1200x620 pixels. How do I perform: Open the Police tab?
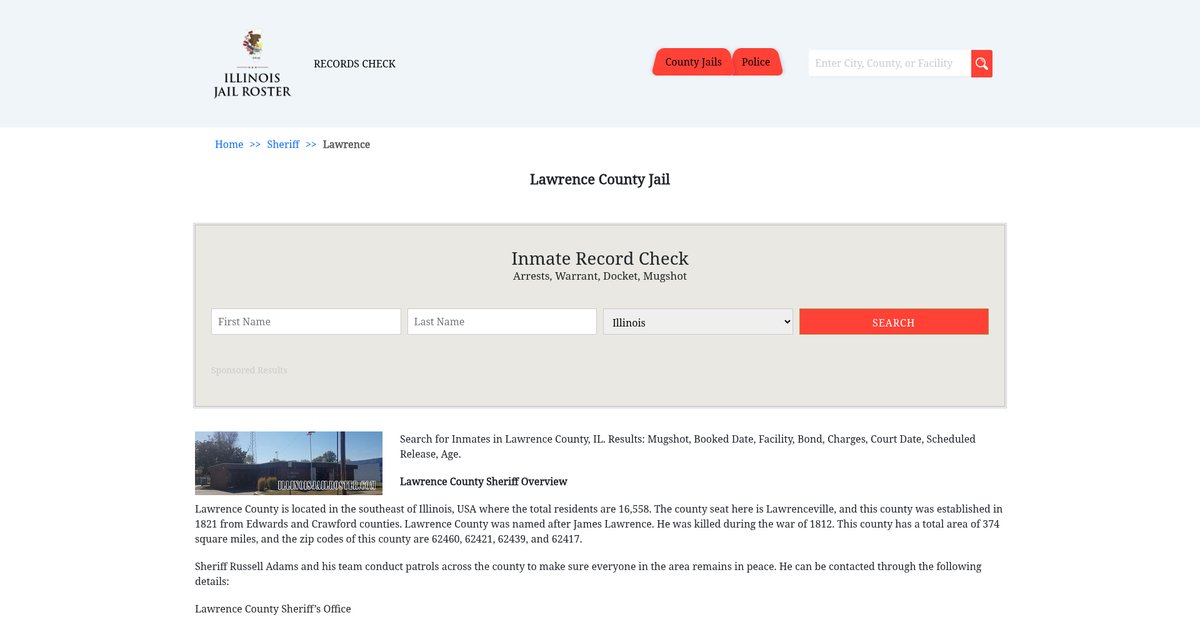click(756, 62)
